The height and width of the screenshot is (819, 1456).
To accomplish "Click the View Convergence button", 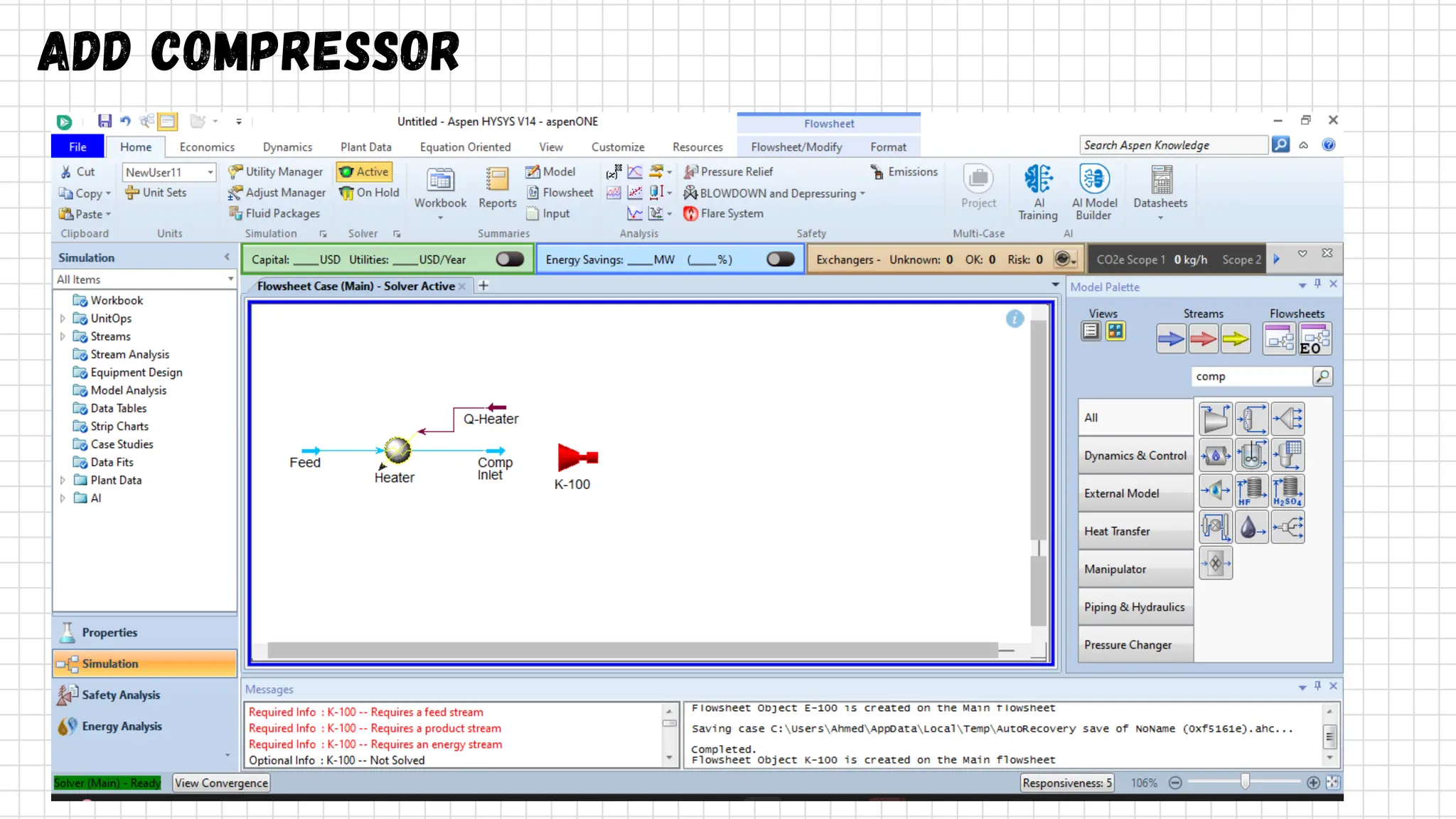I will click(221, 783).
